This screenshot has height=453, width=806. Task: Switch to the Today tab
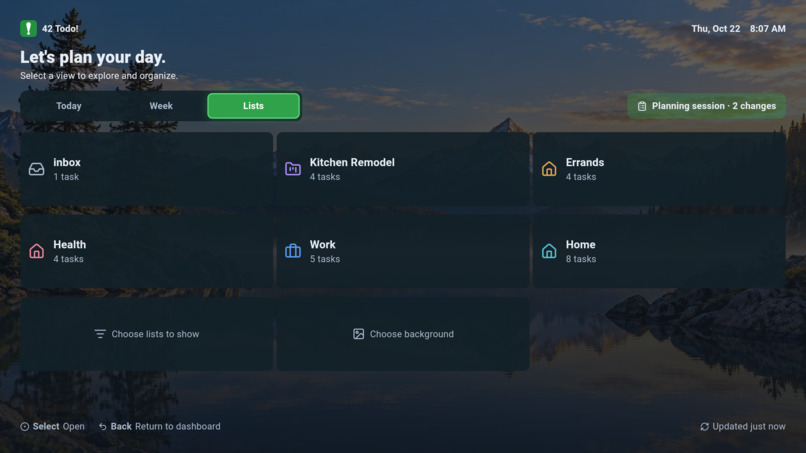coord(69,106)
